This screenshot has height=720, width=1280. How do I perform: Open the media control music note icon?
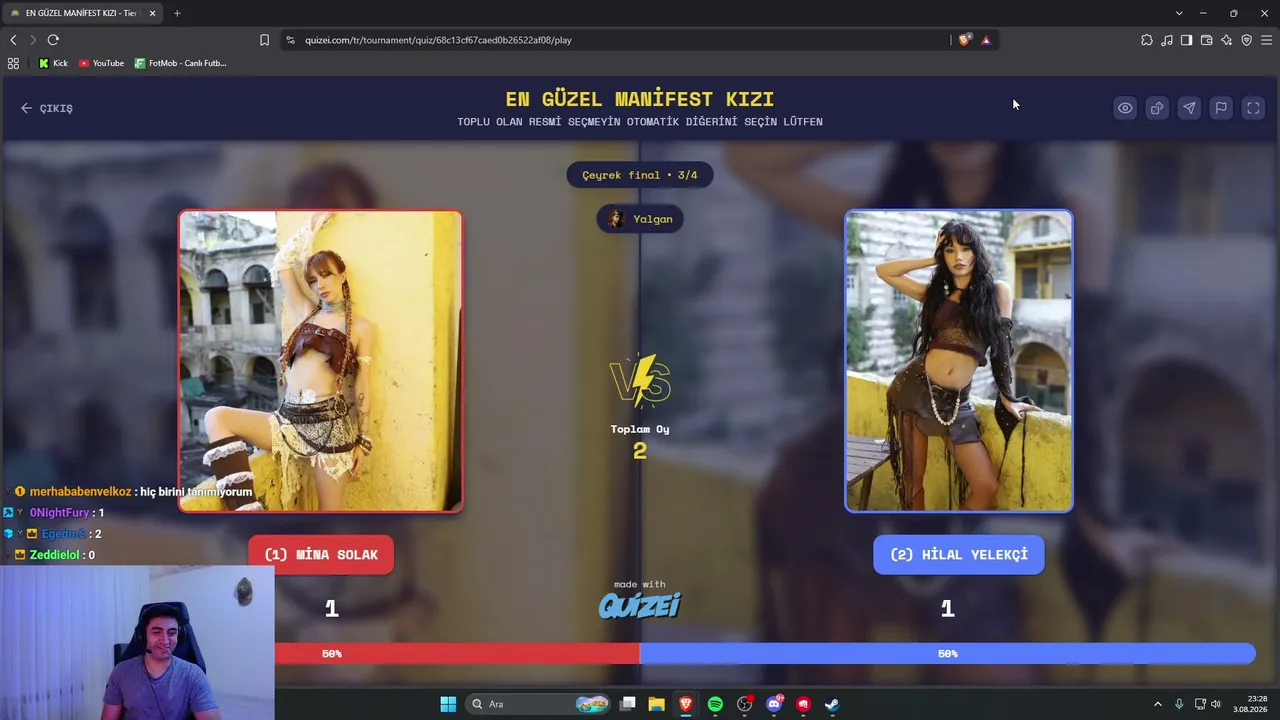[x=1167, y=40]
